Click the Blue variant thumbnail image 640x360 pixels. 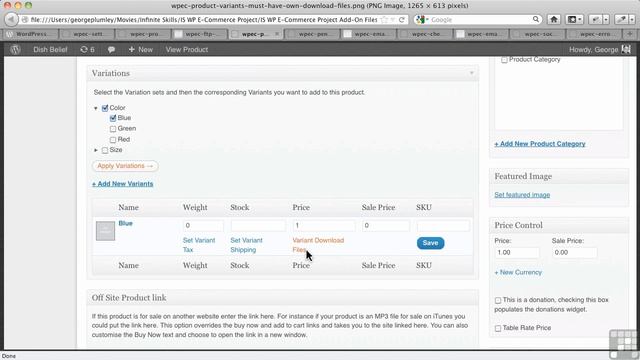click(x=105, y=231)
